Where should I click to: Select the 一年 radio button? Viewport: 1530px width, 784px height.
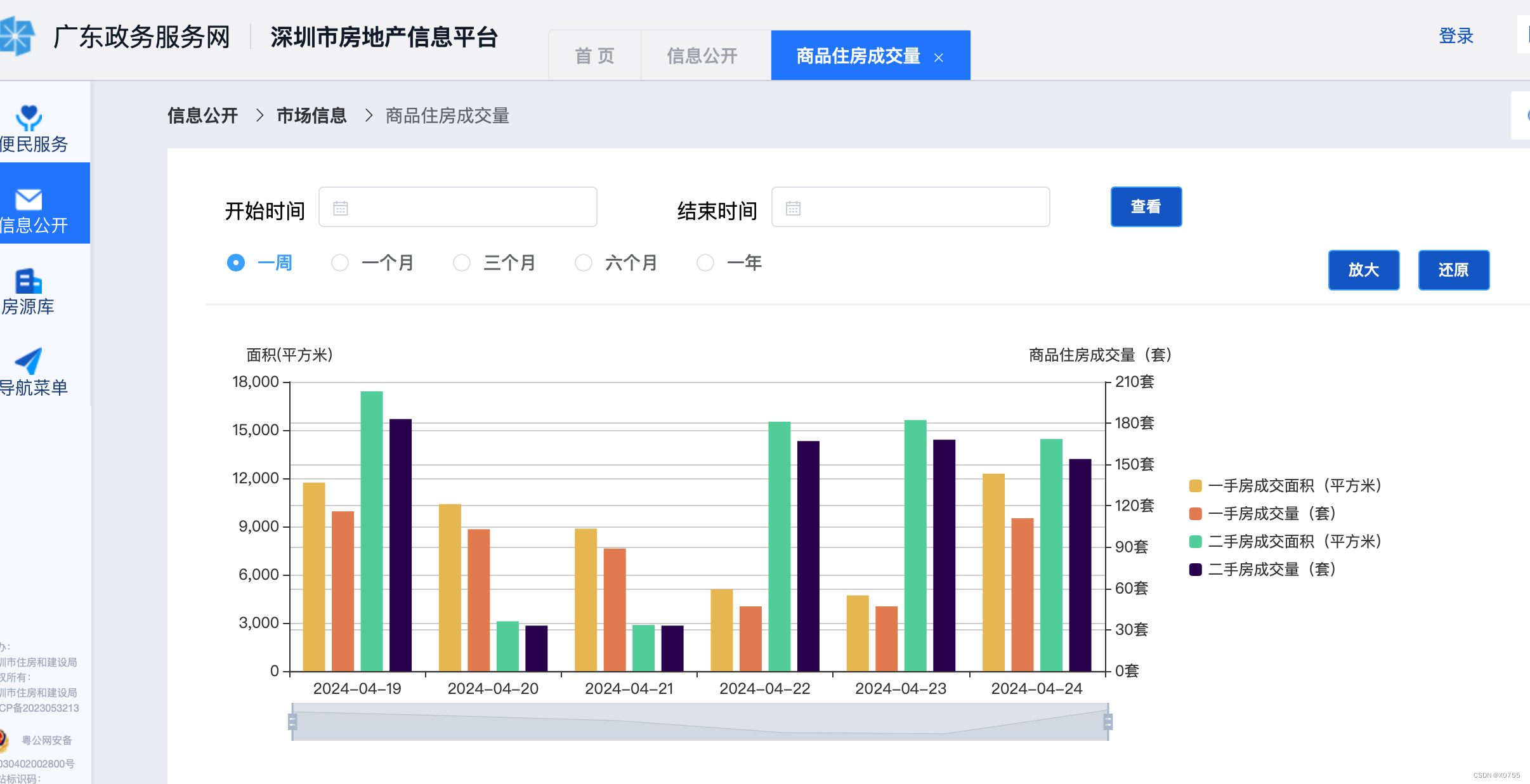tap(705, 263)
